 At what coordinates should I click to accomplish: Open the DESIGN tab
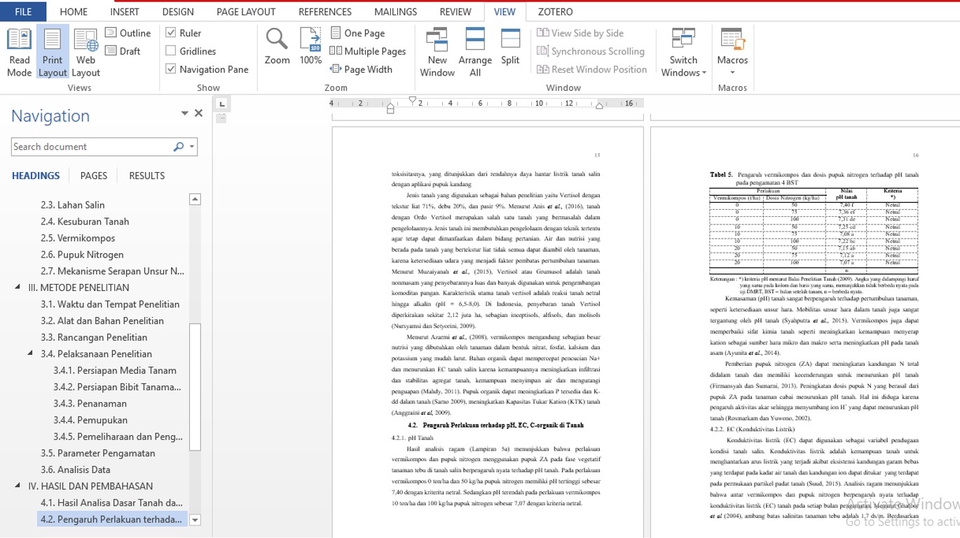coord(178,12)
